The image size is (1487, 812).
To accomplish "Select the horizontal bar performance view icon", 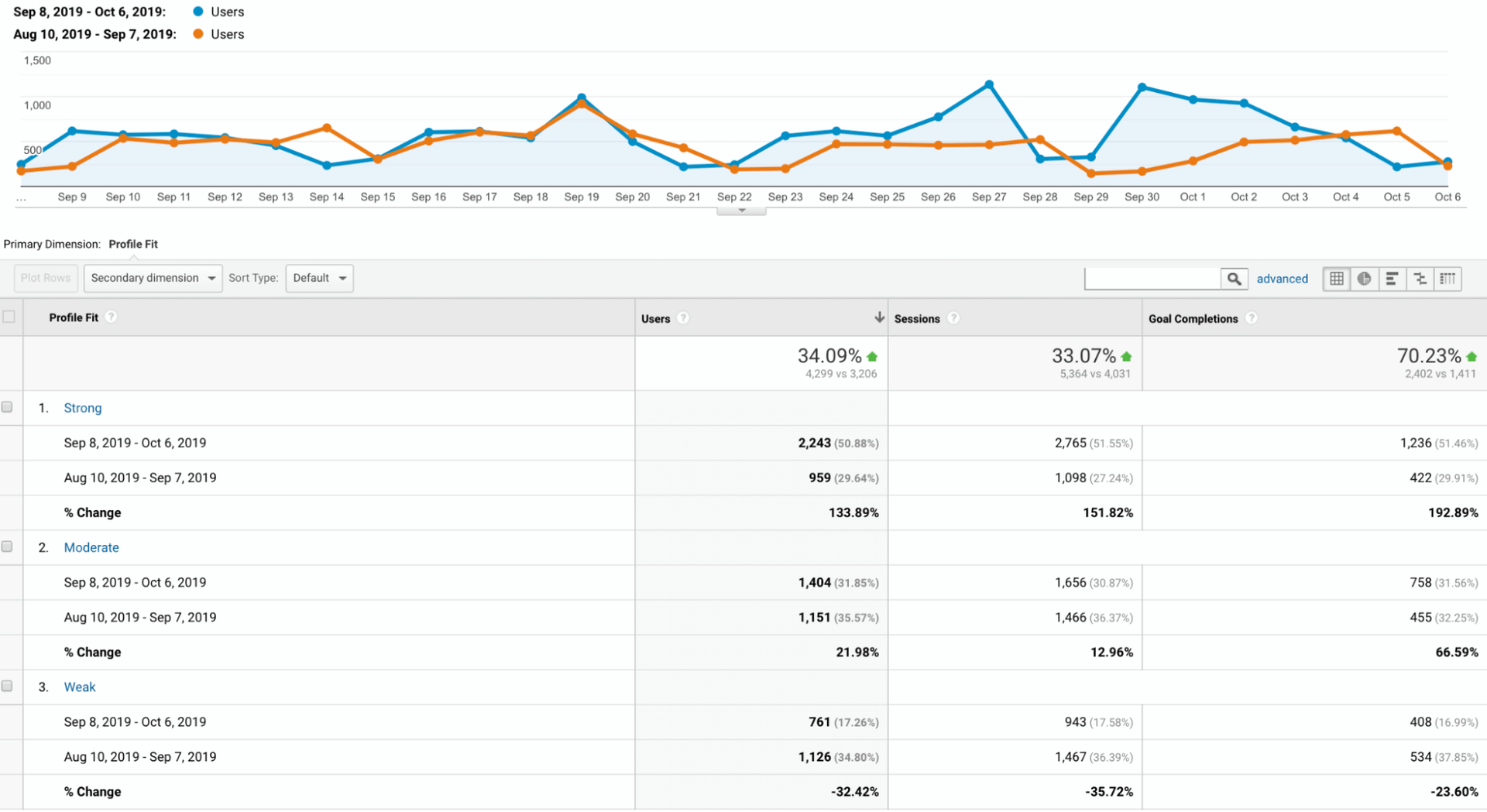I will pos(1392,279).
